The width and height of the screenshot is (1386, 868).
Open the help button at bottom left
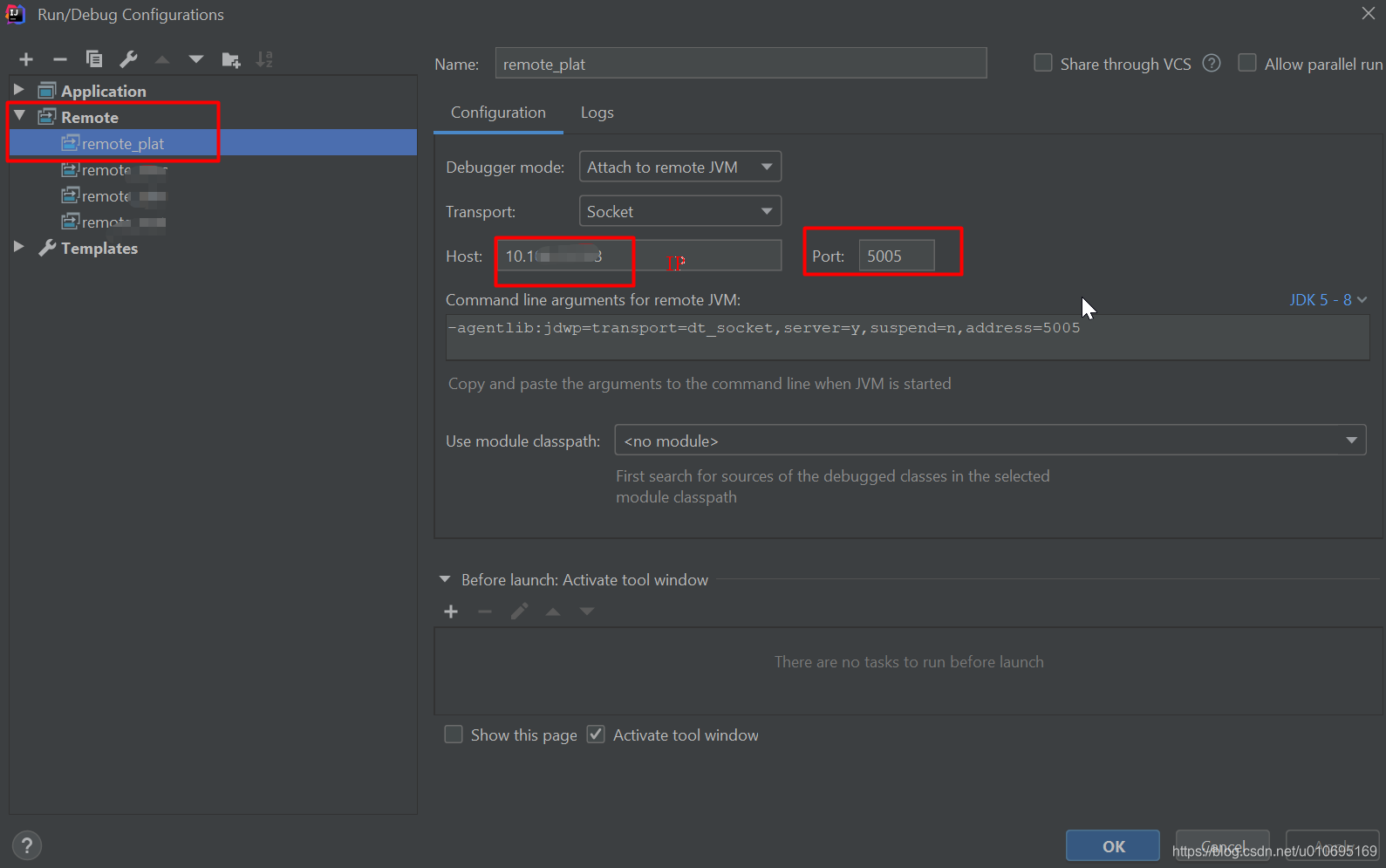coord(27,844)
